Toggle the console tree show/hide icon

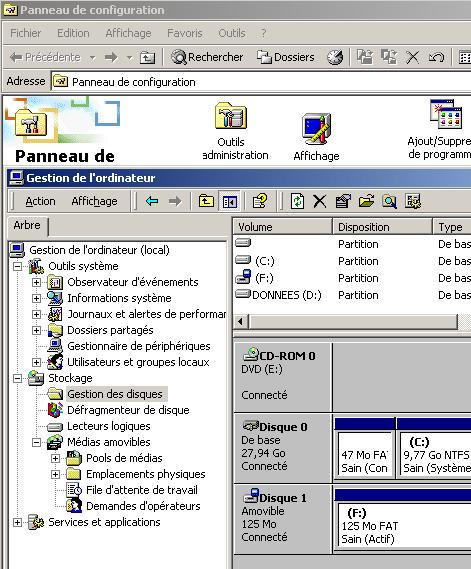tap(230, 201)
